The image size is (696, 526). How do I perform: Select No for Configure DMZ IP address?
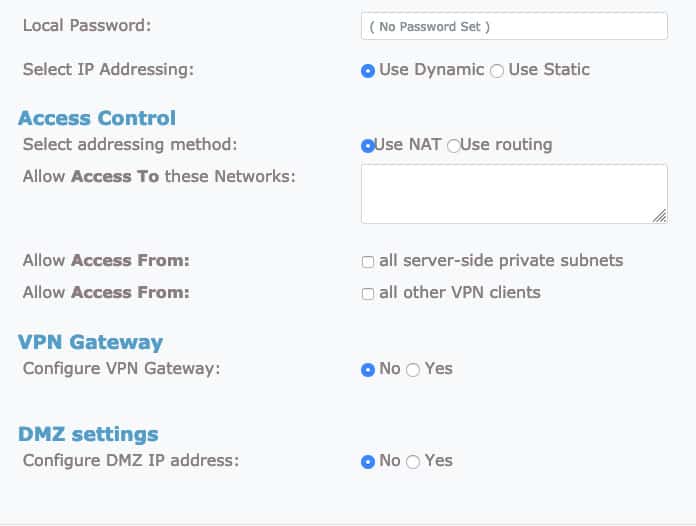(x=368, y=462)
